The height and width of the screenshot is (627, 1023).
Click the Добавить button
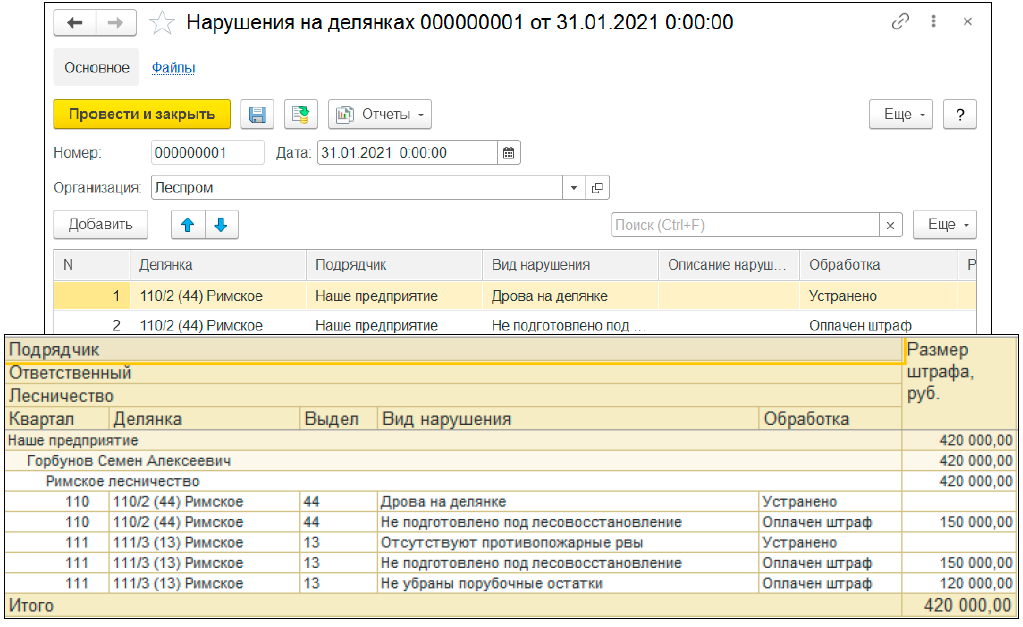tap(100, 225)
